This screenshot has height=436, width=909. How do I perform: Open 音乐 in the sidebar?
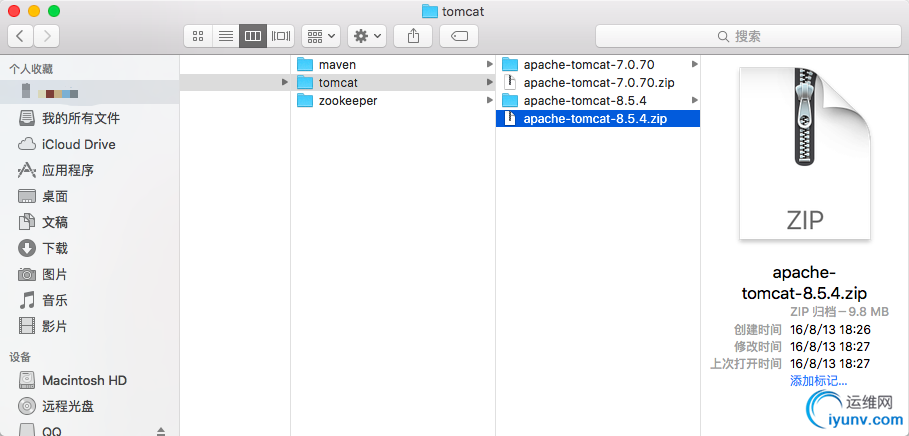[x=90, y=300]
